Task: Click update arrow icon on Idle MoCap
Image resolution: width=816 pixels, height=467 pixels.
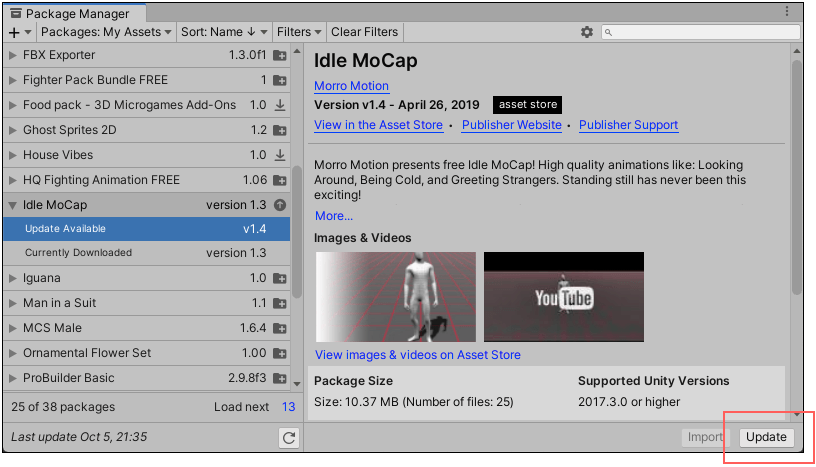Action: [x=280, y=205]
